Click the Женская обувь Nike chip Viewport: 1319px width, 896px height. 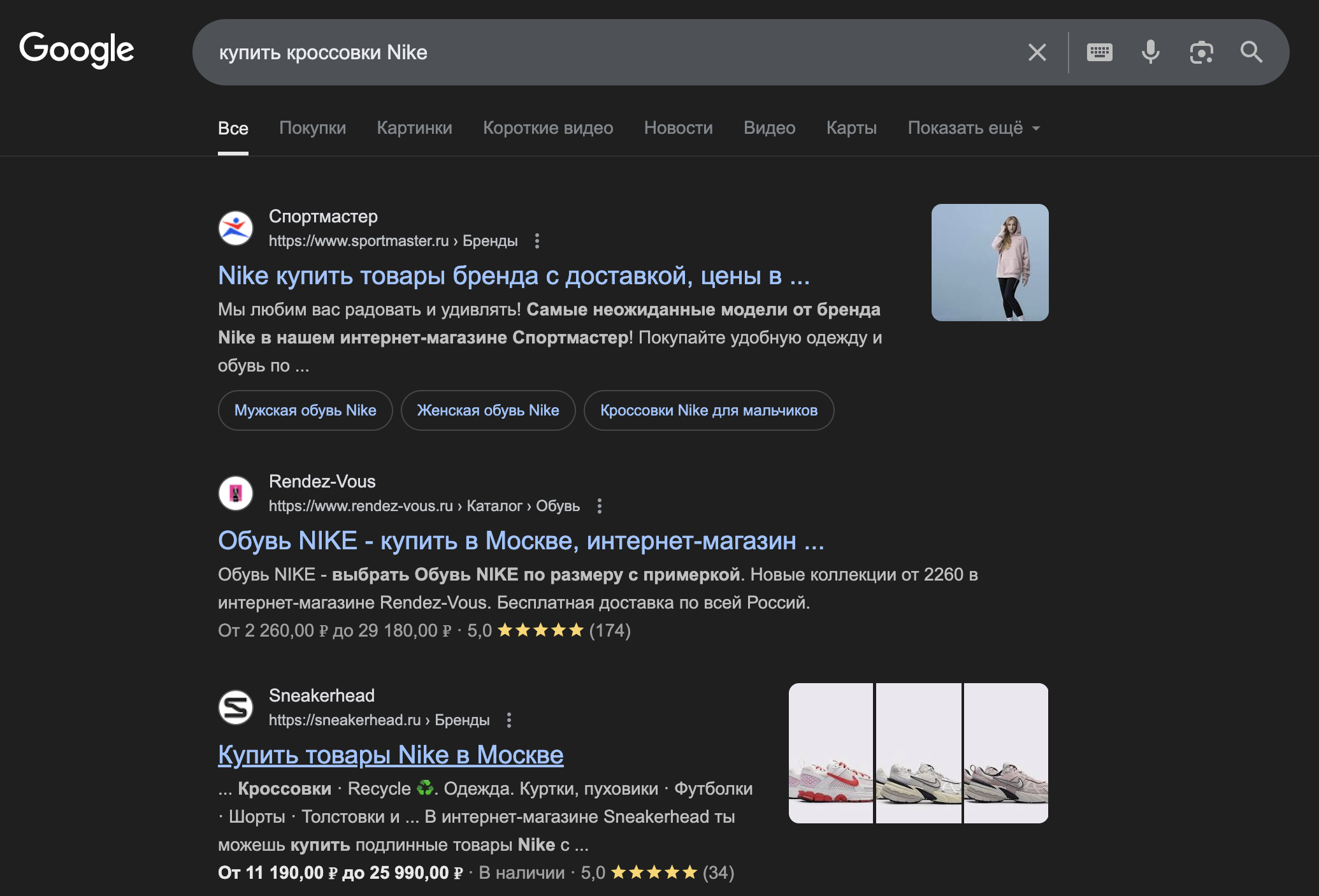coord(488,410)
